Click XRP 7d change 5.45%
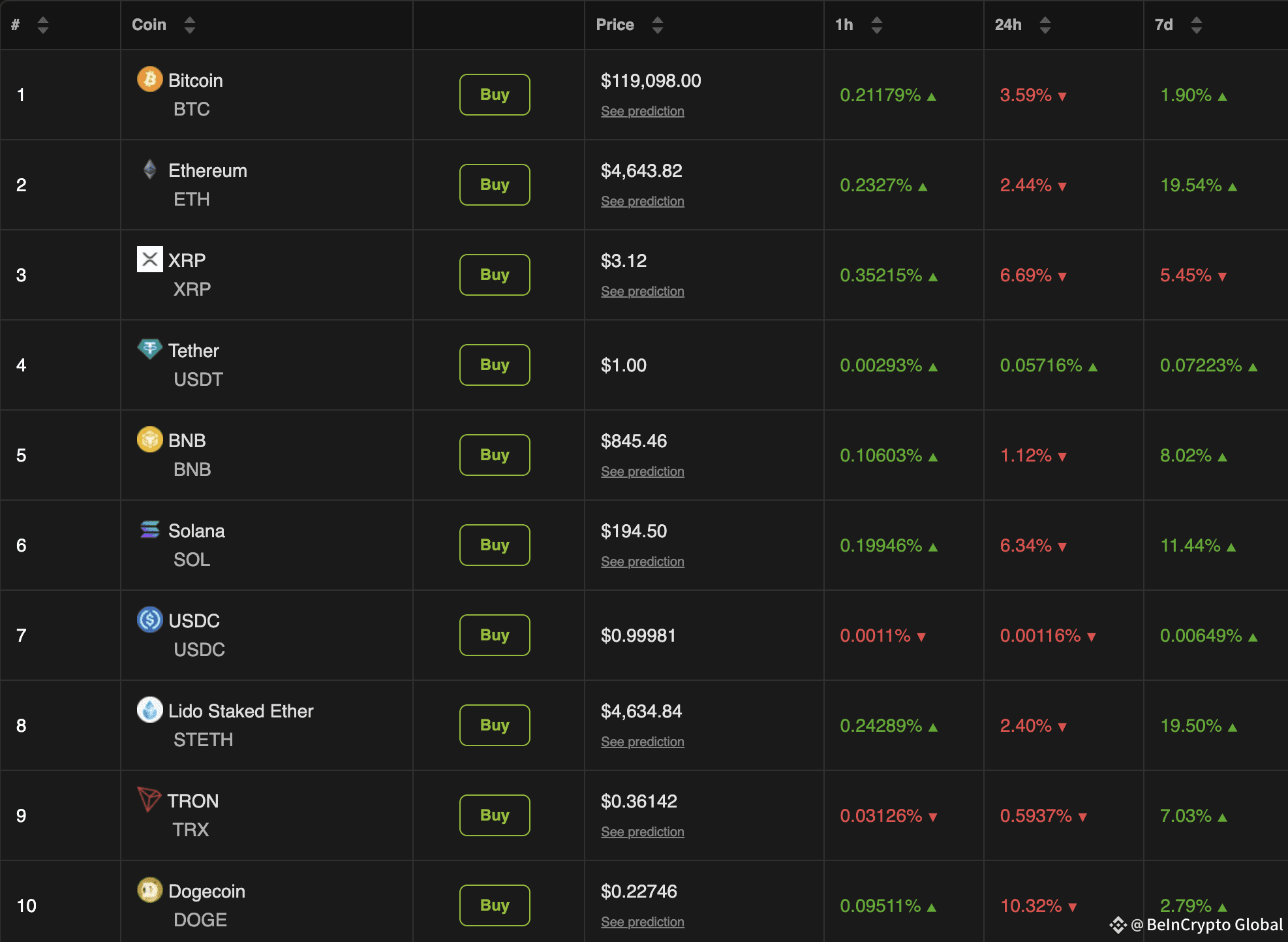Viewport: 1288px width, 942px height. coord(1186,275)
